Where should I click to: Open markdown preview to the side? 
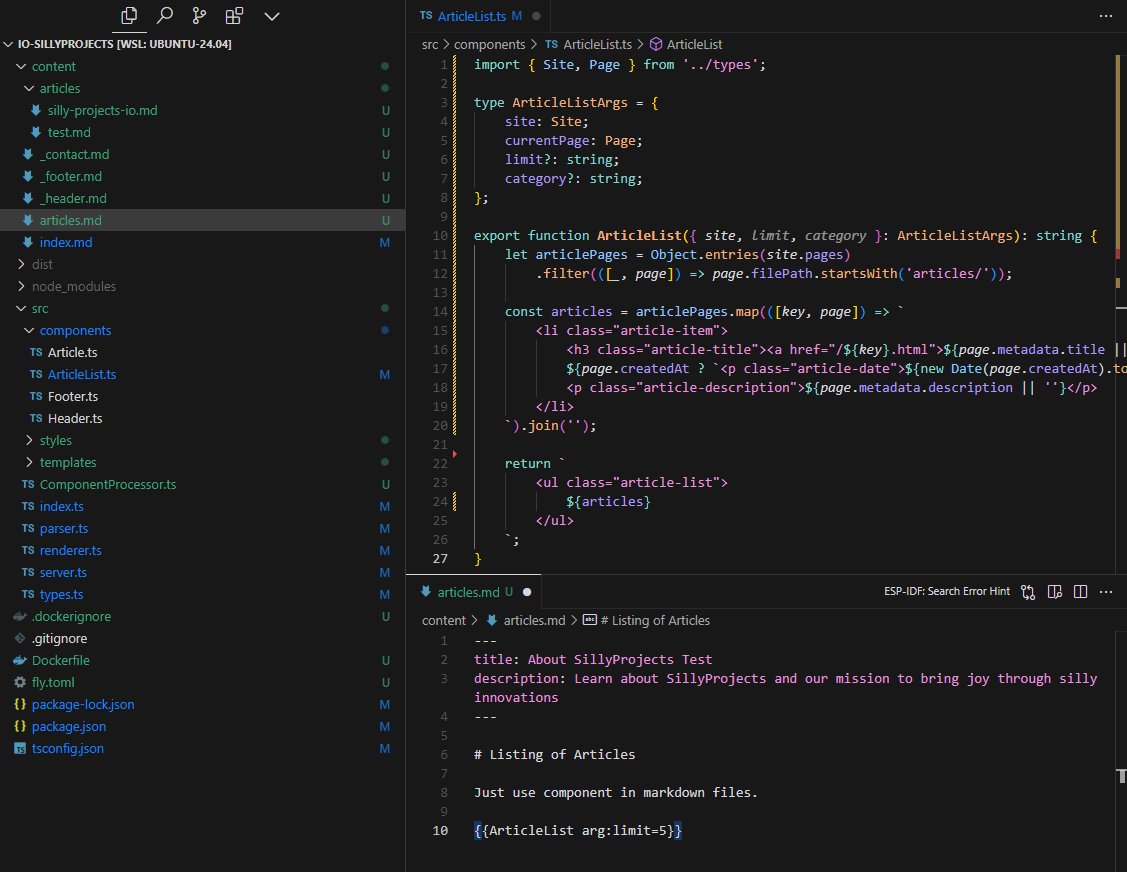(x=1054, y=592)
